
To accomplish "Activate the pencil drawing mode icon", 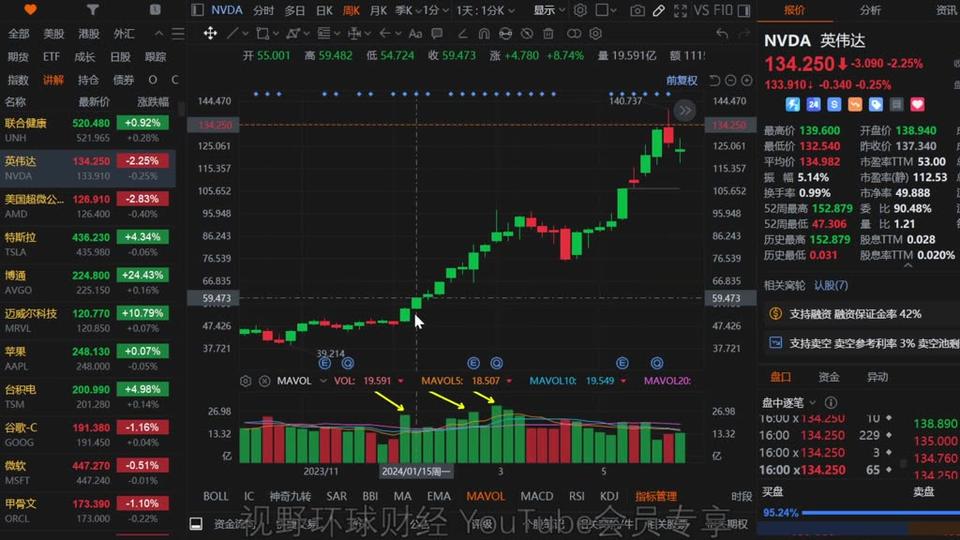I will (659, 10).
